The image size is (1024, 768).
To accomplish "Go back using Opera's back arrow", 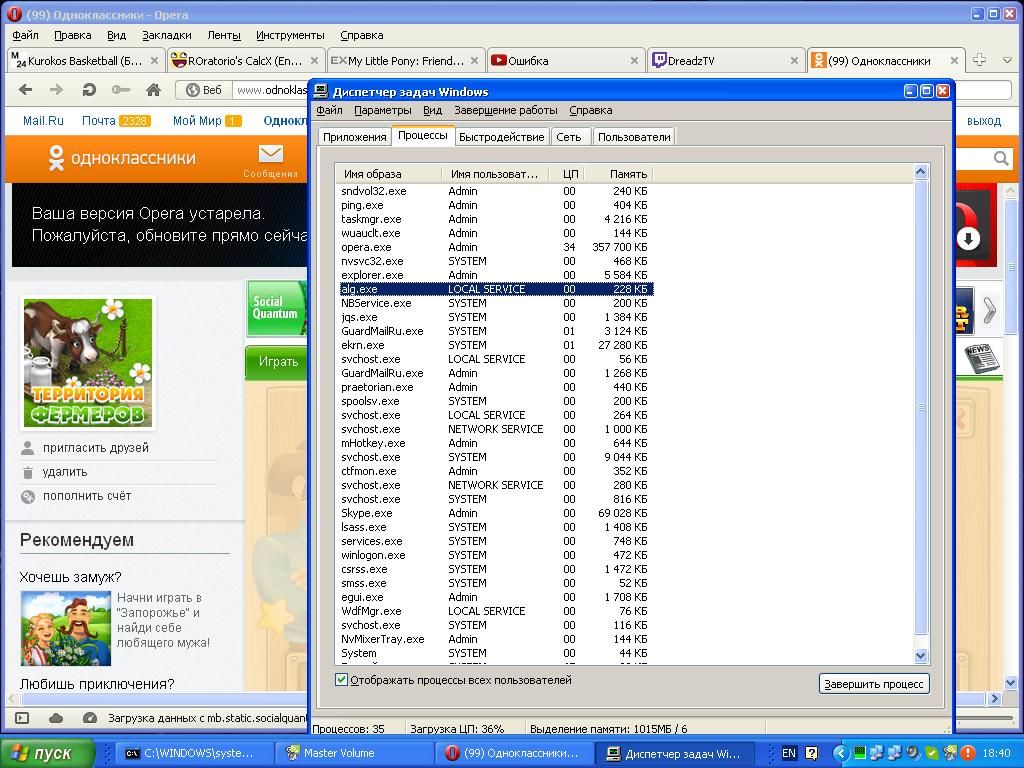I will pos(25,89).
